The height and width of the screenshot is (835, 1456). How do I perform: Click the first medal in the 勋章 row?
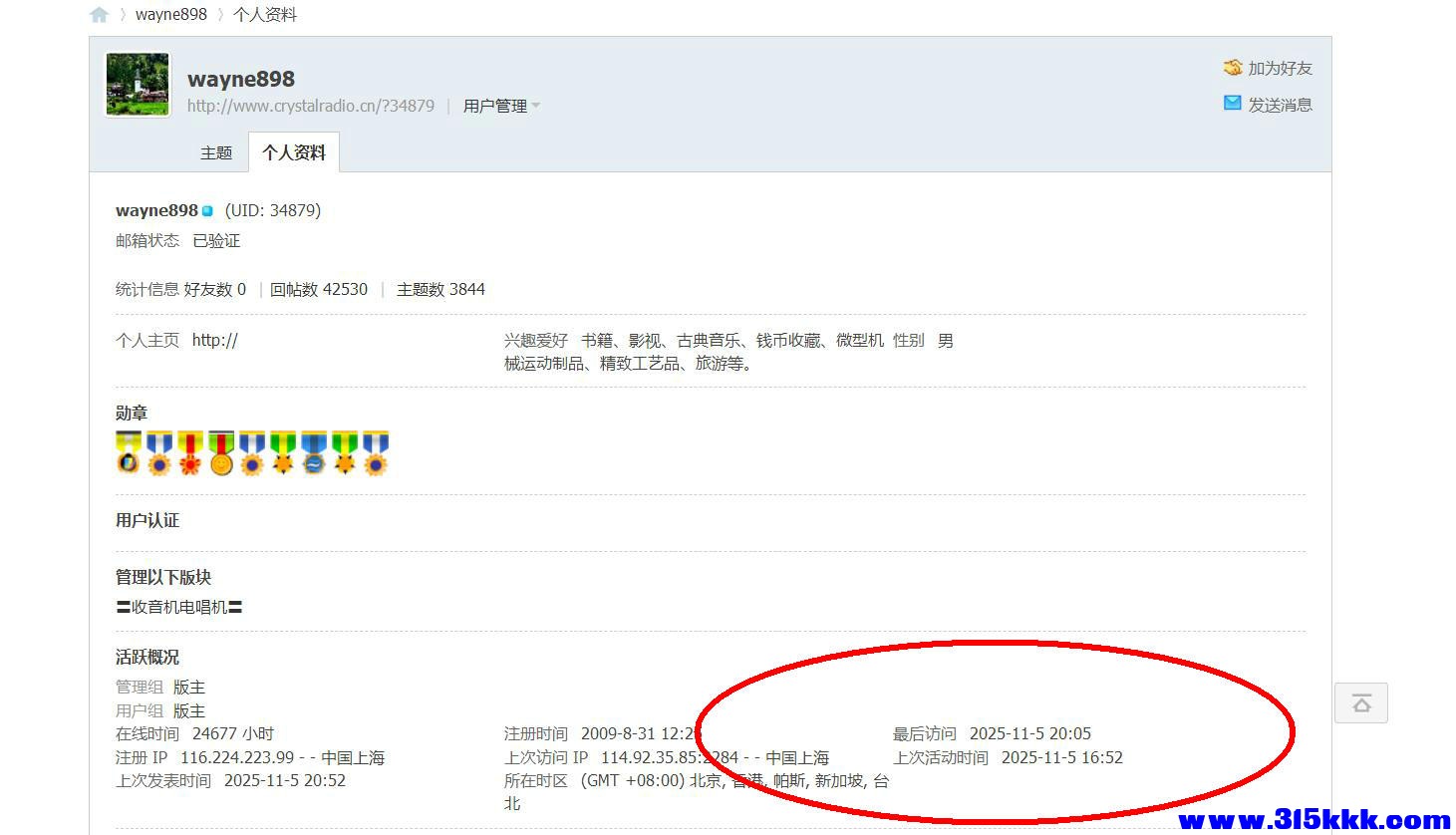[x=128, y=453]
